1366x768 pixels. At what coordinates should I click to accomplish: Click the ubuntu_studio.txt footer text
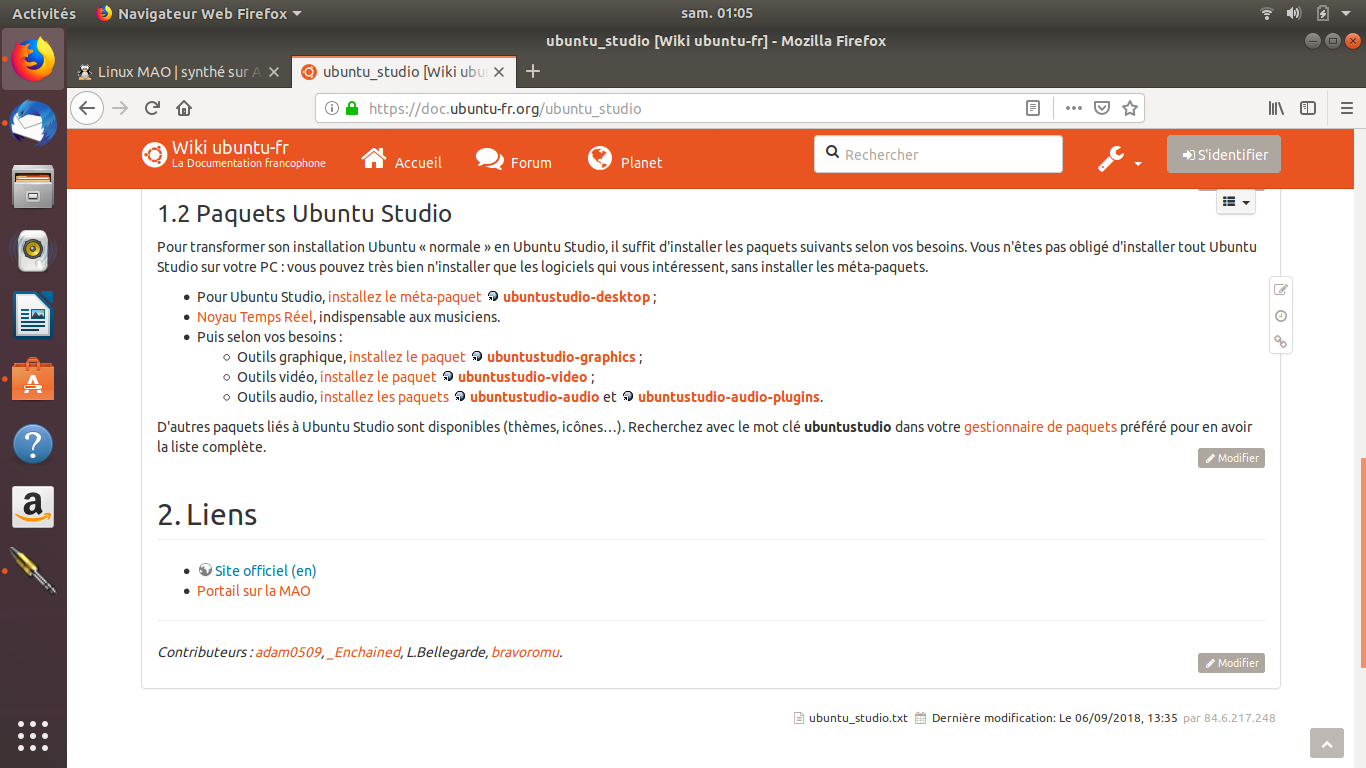coord(858,718)
